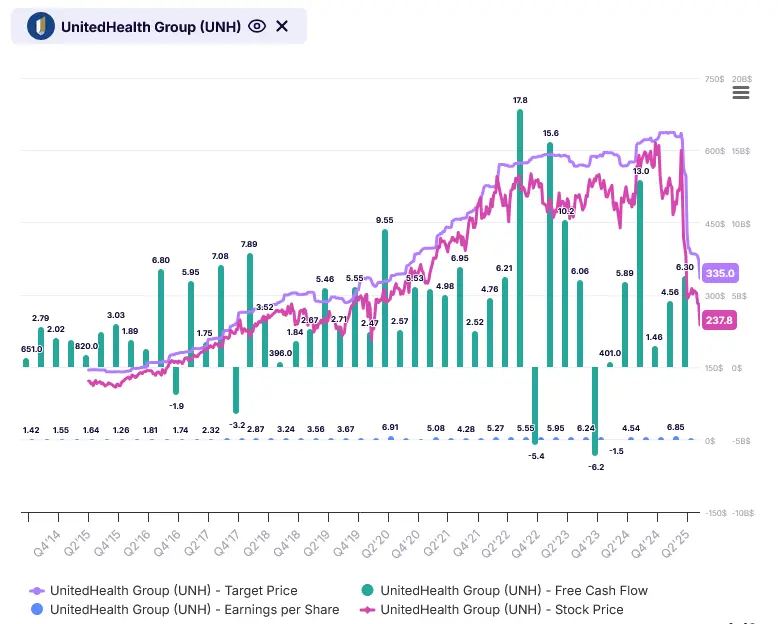Select the 6.21 free cash flow bar
Viewport: 778px width, 624px height.
coord(505,322)
